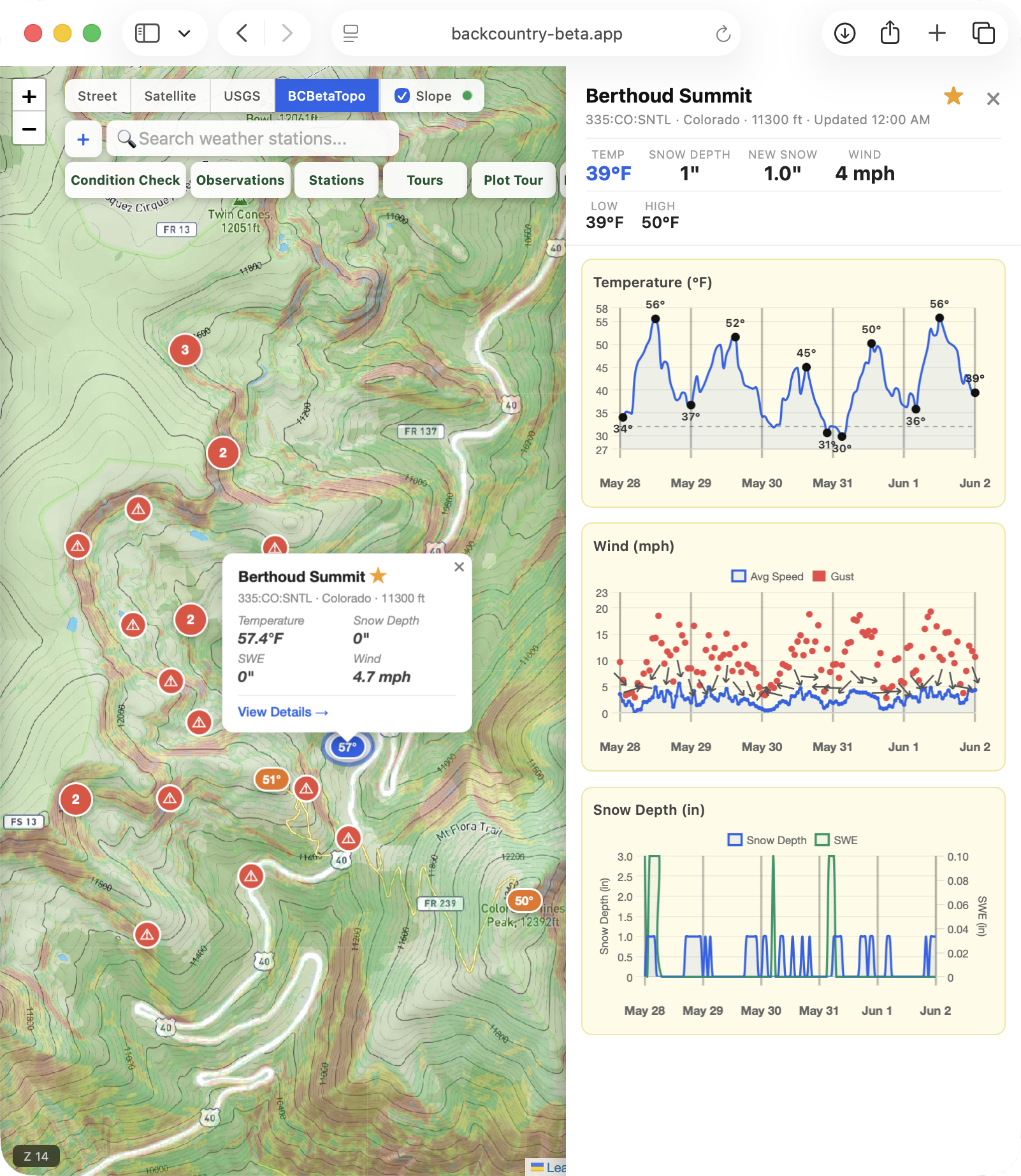The height and width of the screenshot is (1176, 1021).
Task: Click the warning marker beside highway 40 shield
Action: pos(349,838)
